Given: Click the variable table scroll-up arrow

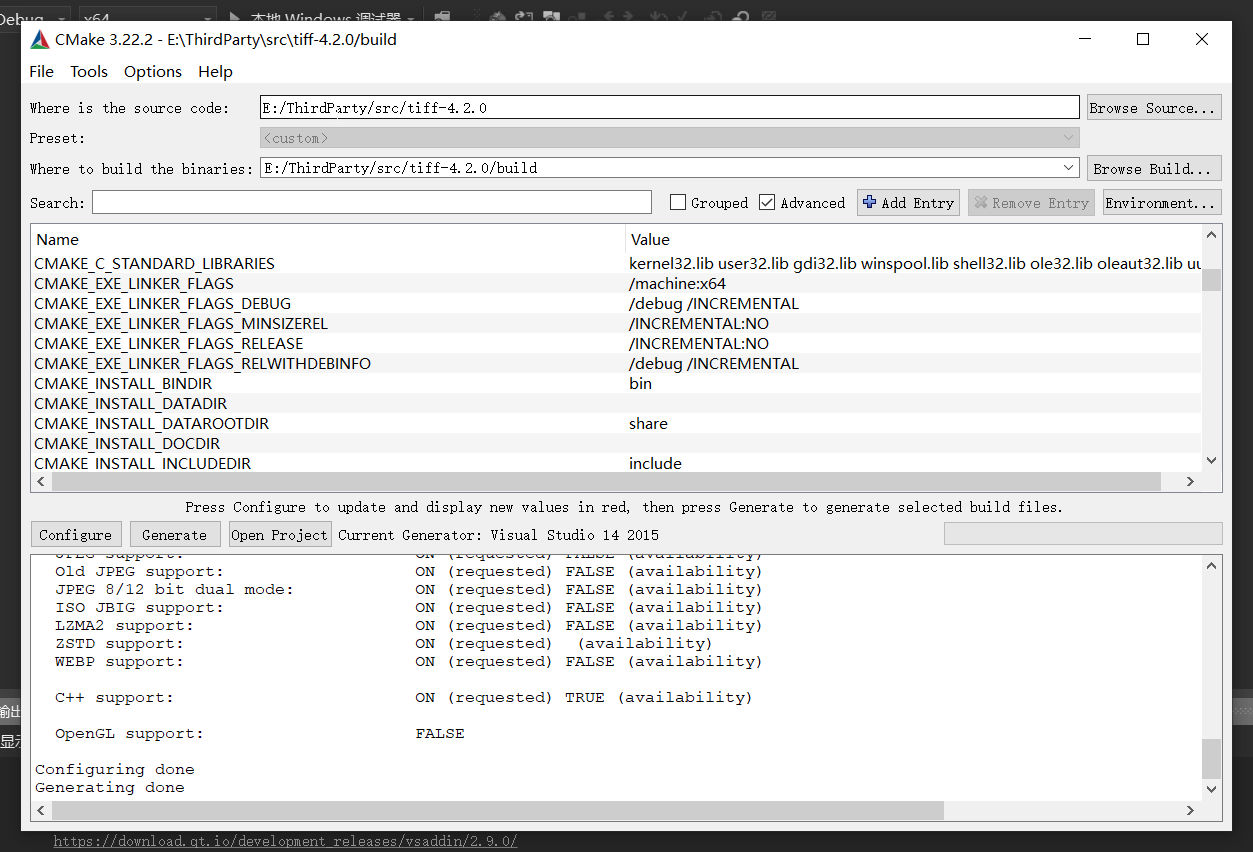Looking at the screenshot, I should click(1212, 234).
